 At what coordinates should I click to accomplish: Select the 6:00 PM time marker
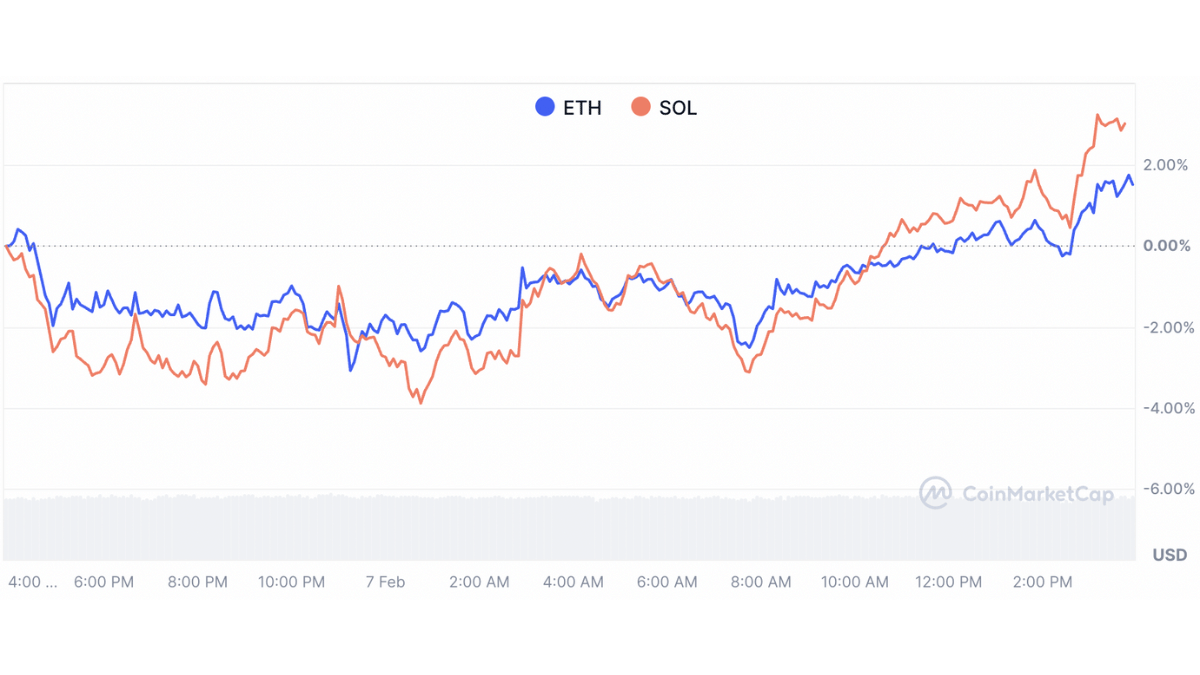[103, 583]
